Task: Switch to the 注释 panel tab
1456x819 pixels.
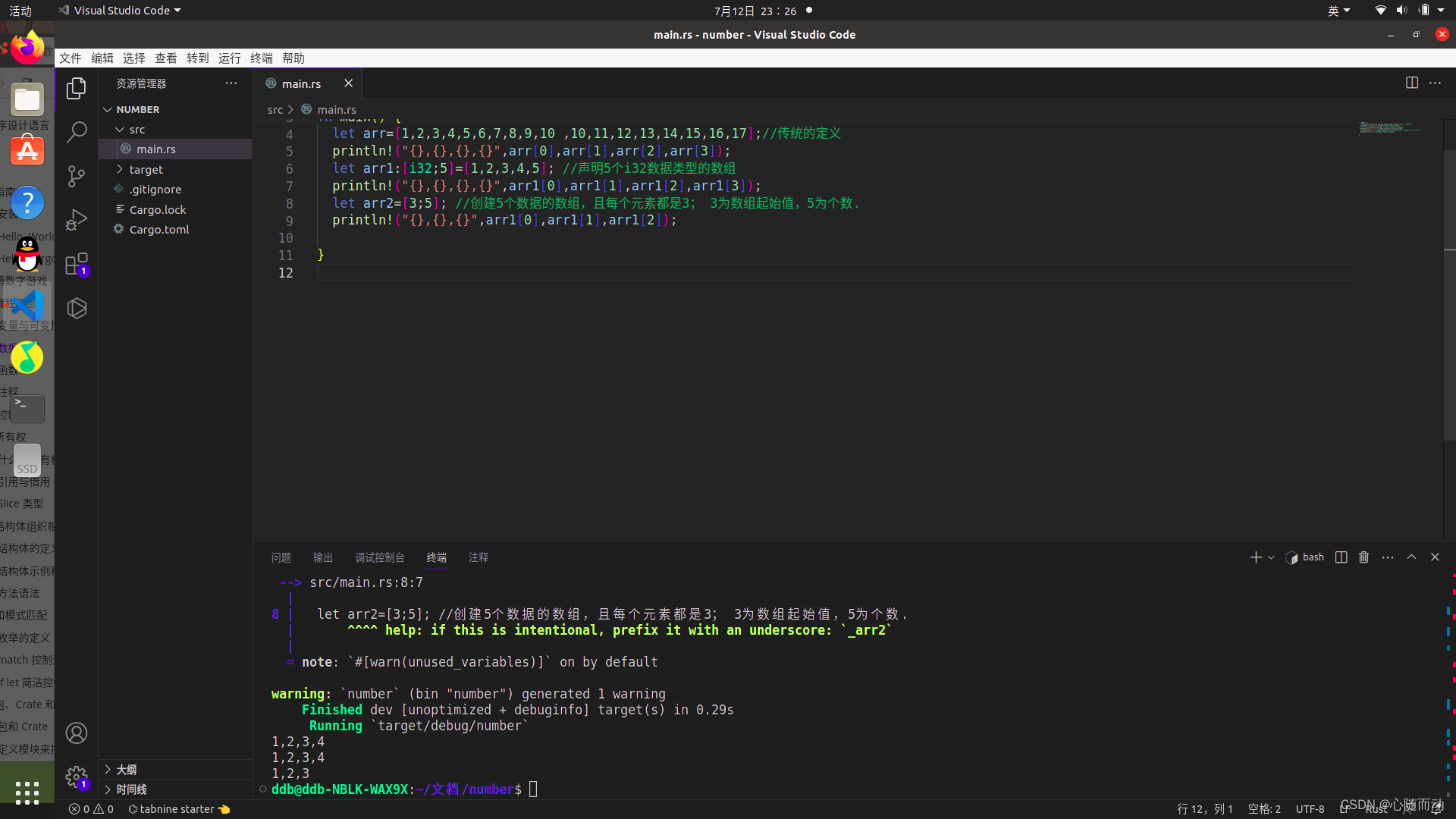Action: coord(479,557)
